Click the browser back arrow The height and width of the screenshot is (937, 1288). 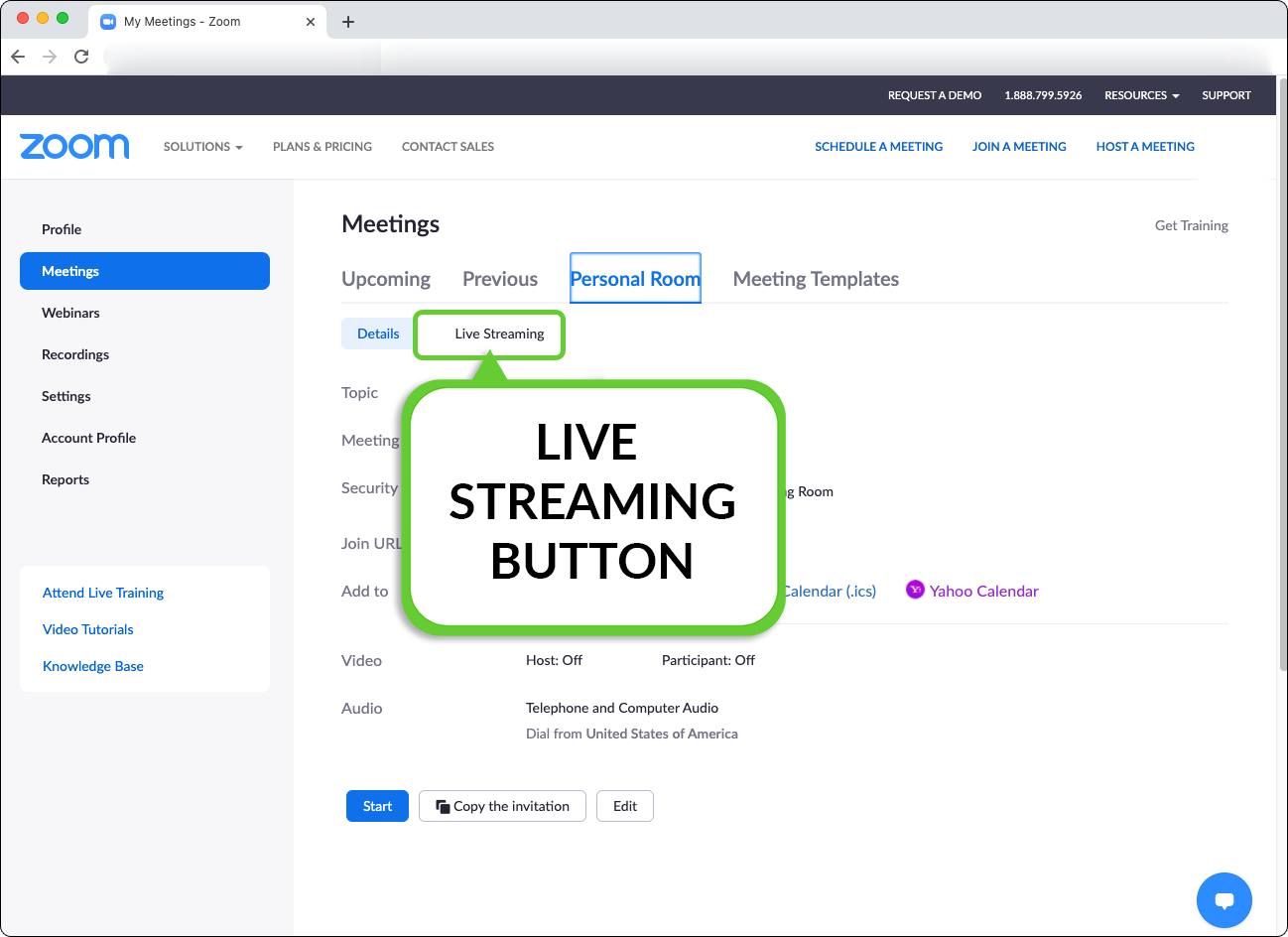(x=18, y=57)
